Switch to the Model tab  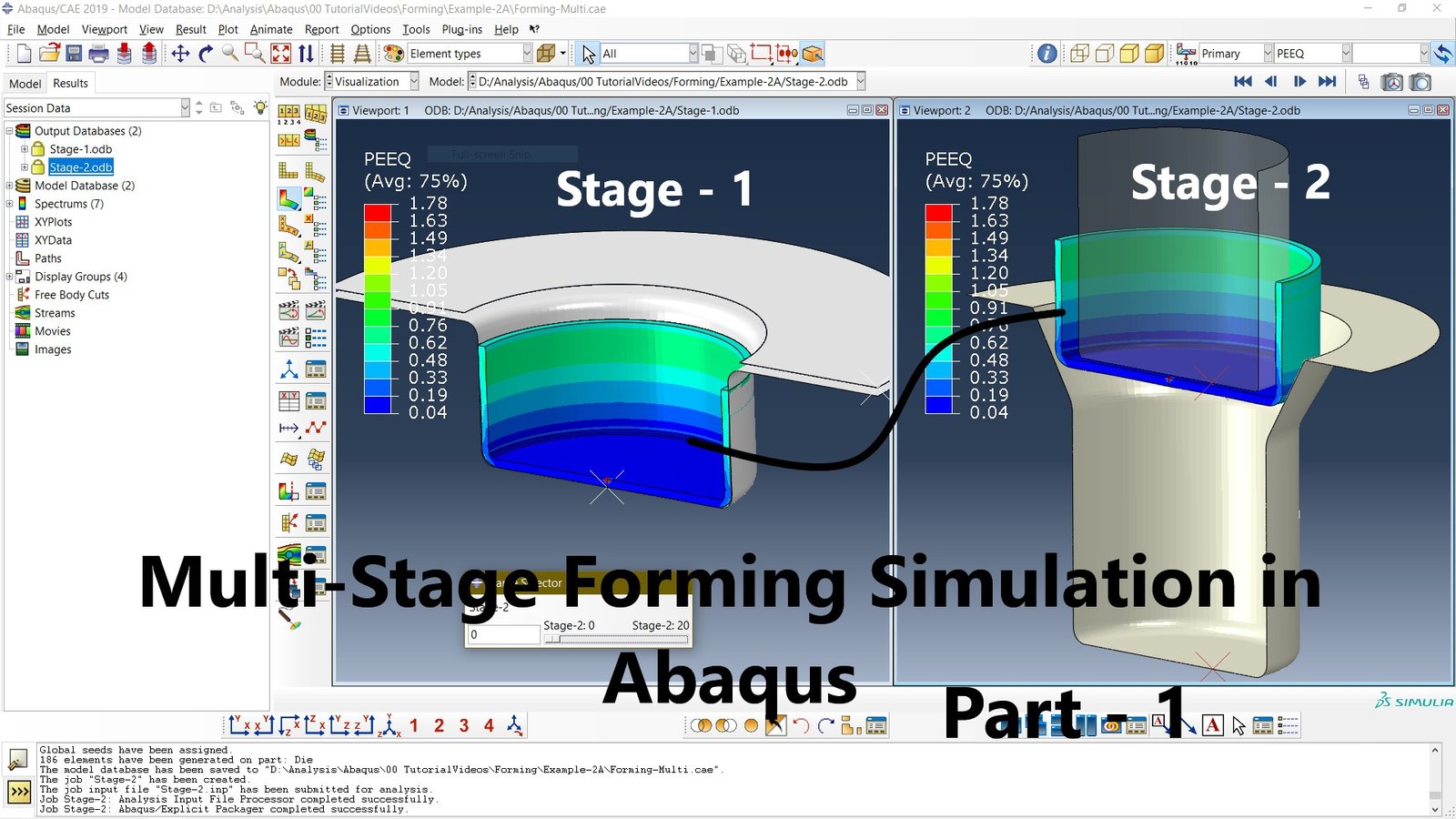[x=25, y=84]
